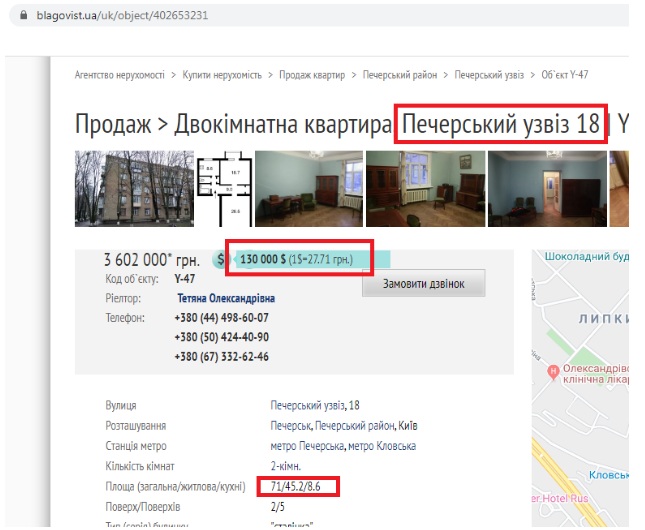
Task: Click the blagovist.ua URL address field
Action: click(319, 15)
